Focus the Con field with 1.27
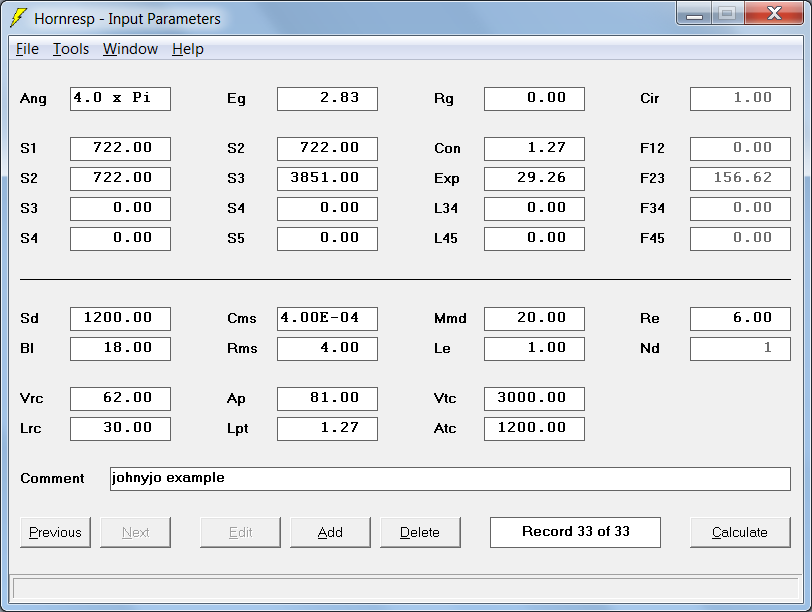The image size is (812, 612). [x=534, y=149]
